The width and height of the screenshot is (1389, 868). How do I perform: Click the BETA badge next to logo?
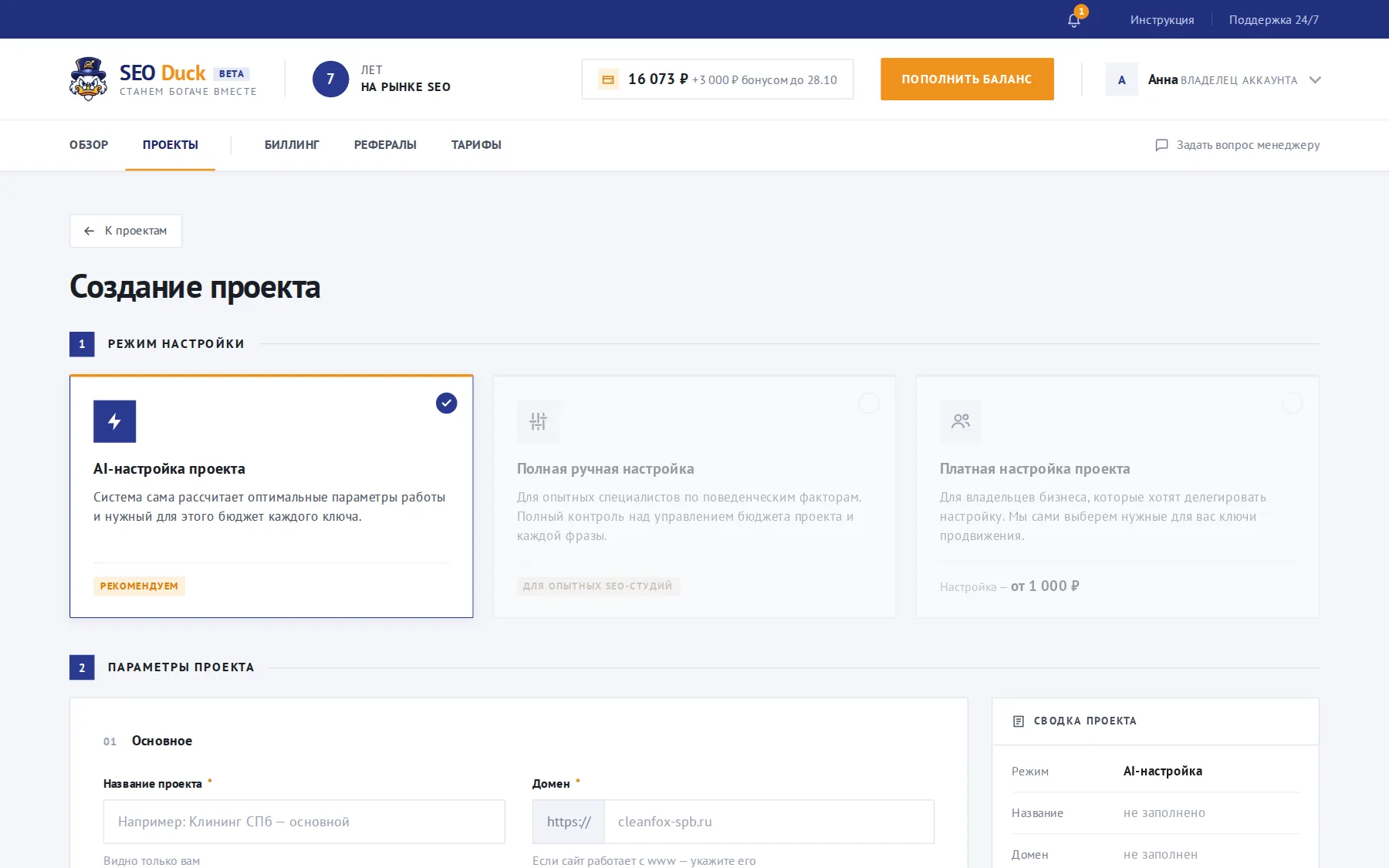pos(231,73)
